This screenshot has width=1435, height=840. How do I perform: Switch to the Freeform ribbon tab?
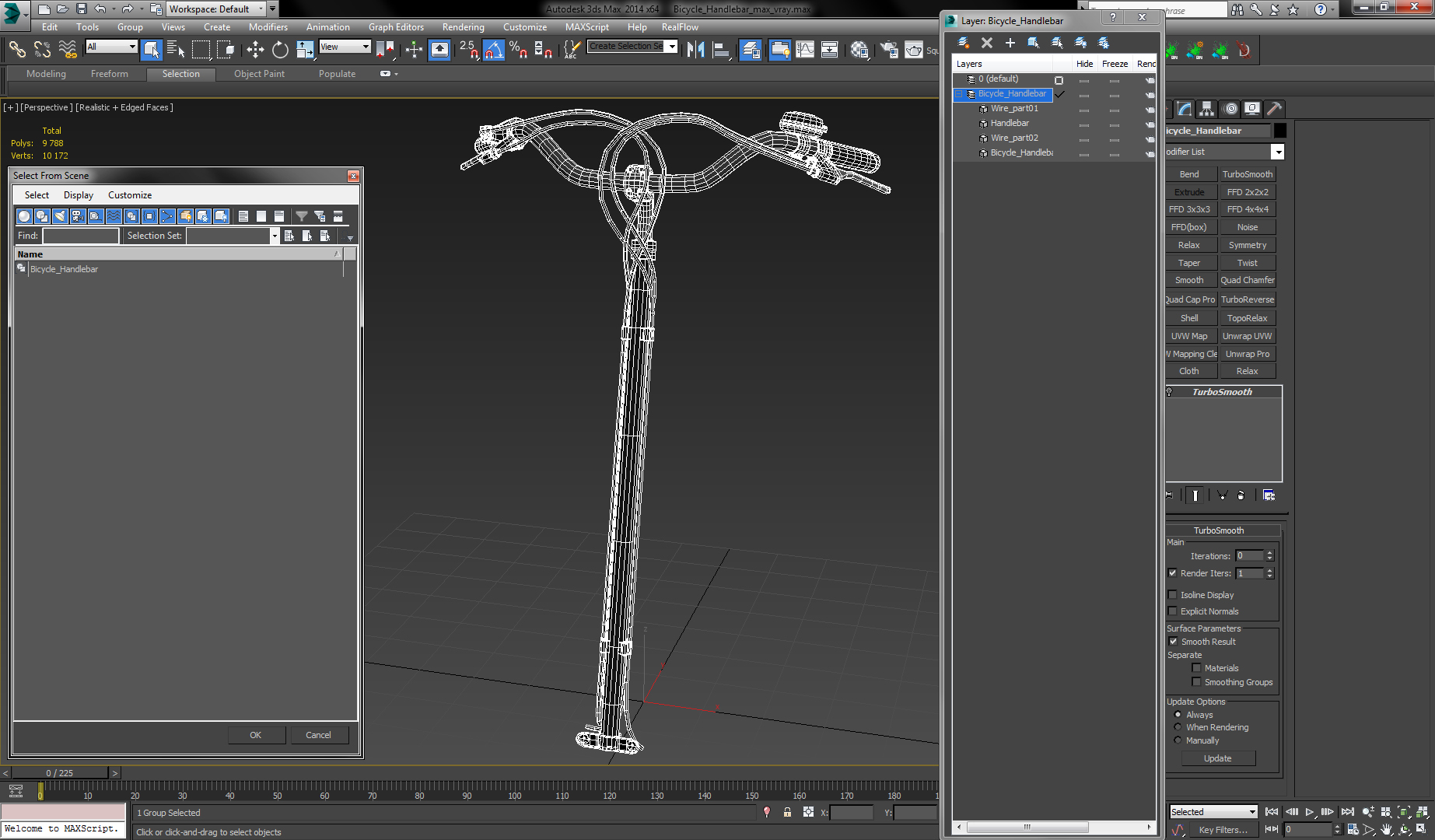click(x=110, y=74)
